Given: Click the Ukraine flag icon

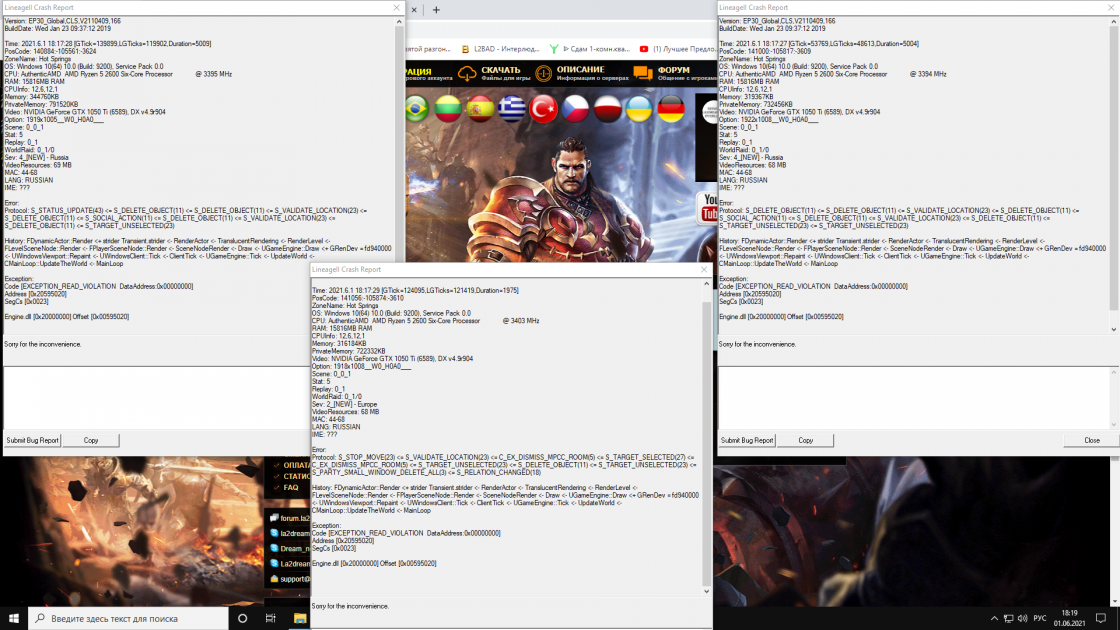Looking at the screenshot, I should 639,109.
